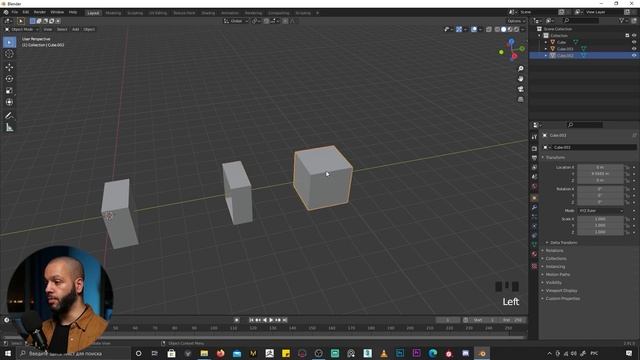
Task: Click play animation button in timeline
Action: (x=271, y=320)
